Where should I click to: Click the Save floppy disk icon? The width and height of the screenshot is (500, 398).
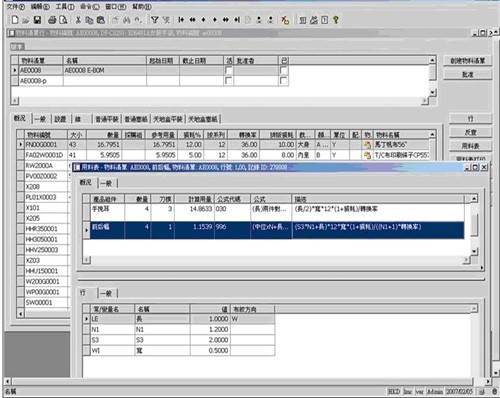pos(37,20)
